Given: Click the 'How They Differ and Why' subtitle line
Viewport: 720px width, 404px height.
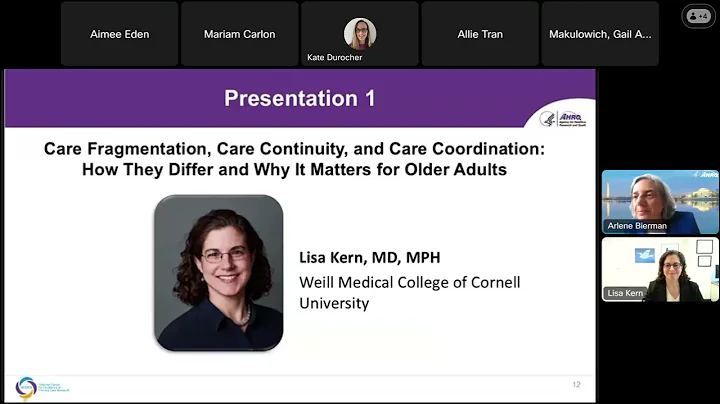Looking at the screenshot, I should [294, 169].
